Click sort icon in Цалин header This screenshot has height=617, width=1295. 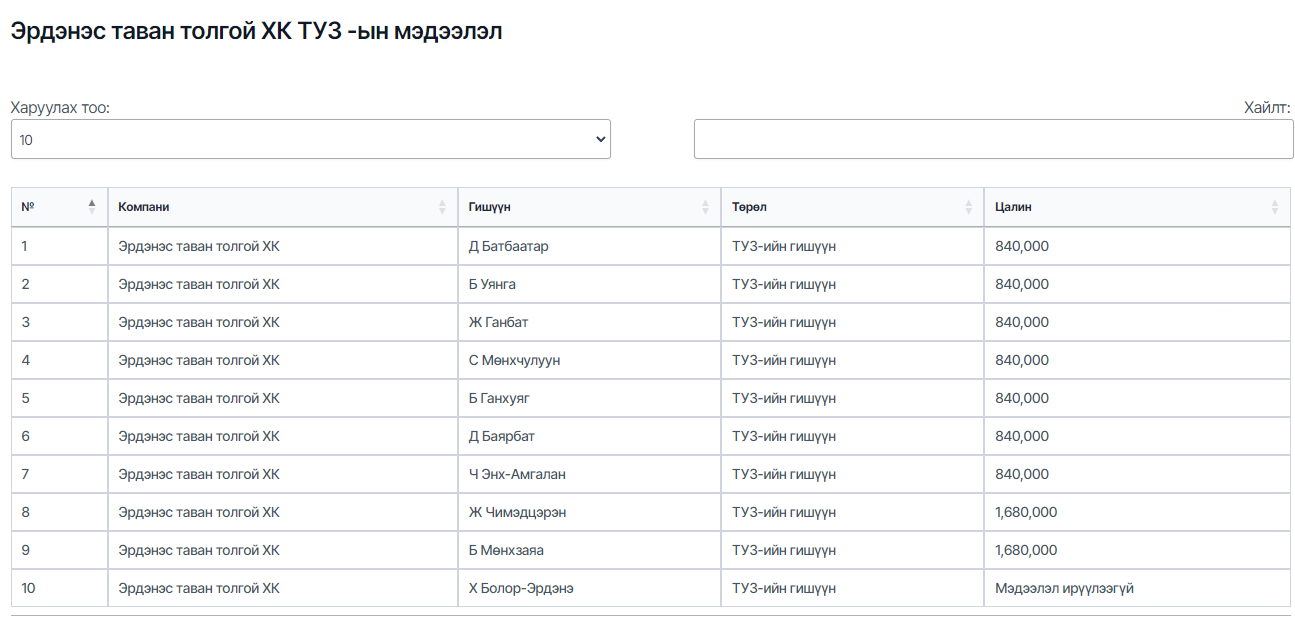click(1274, 207)
